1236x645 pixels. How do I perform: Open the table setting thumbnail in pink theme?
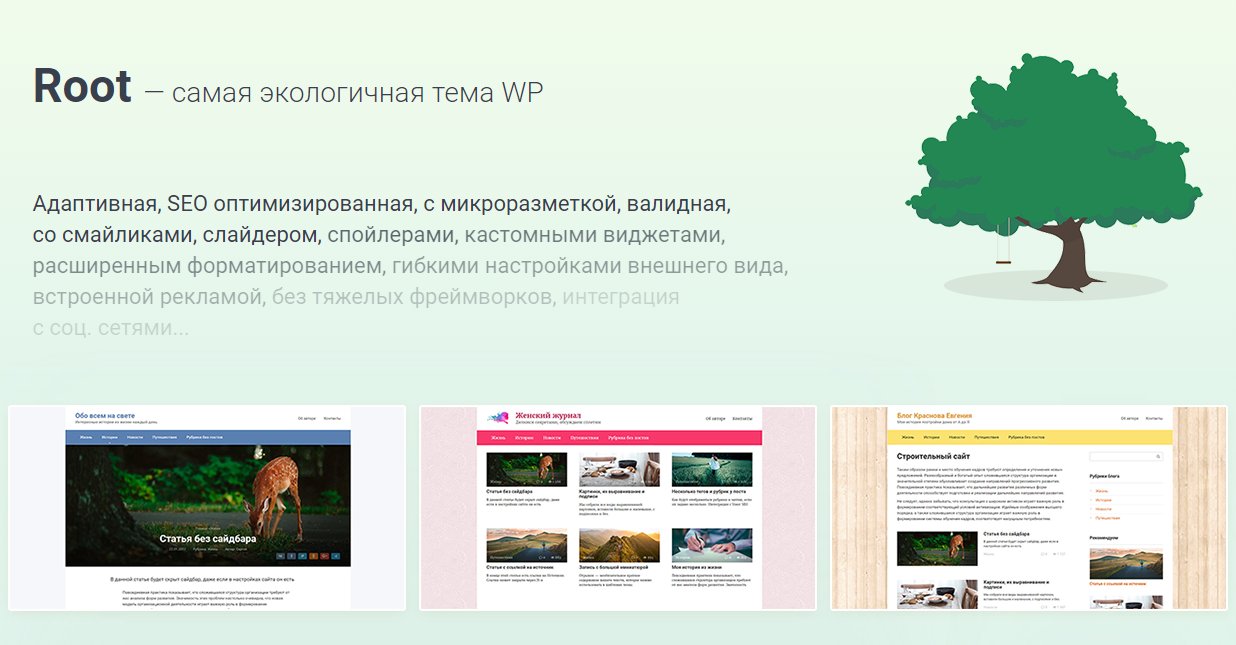[x=619, y=469]
